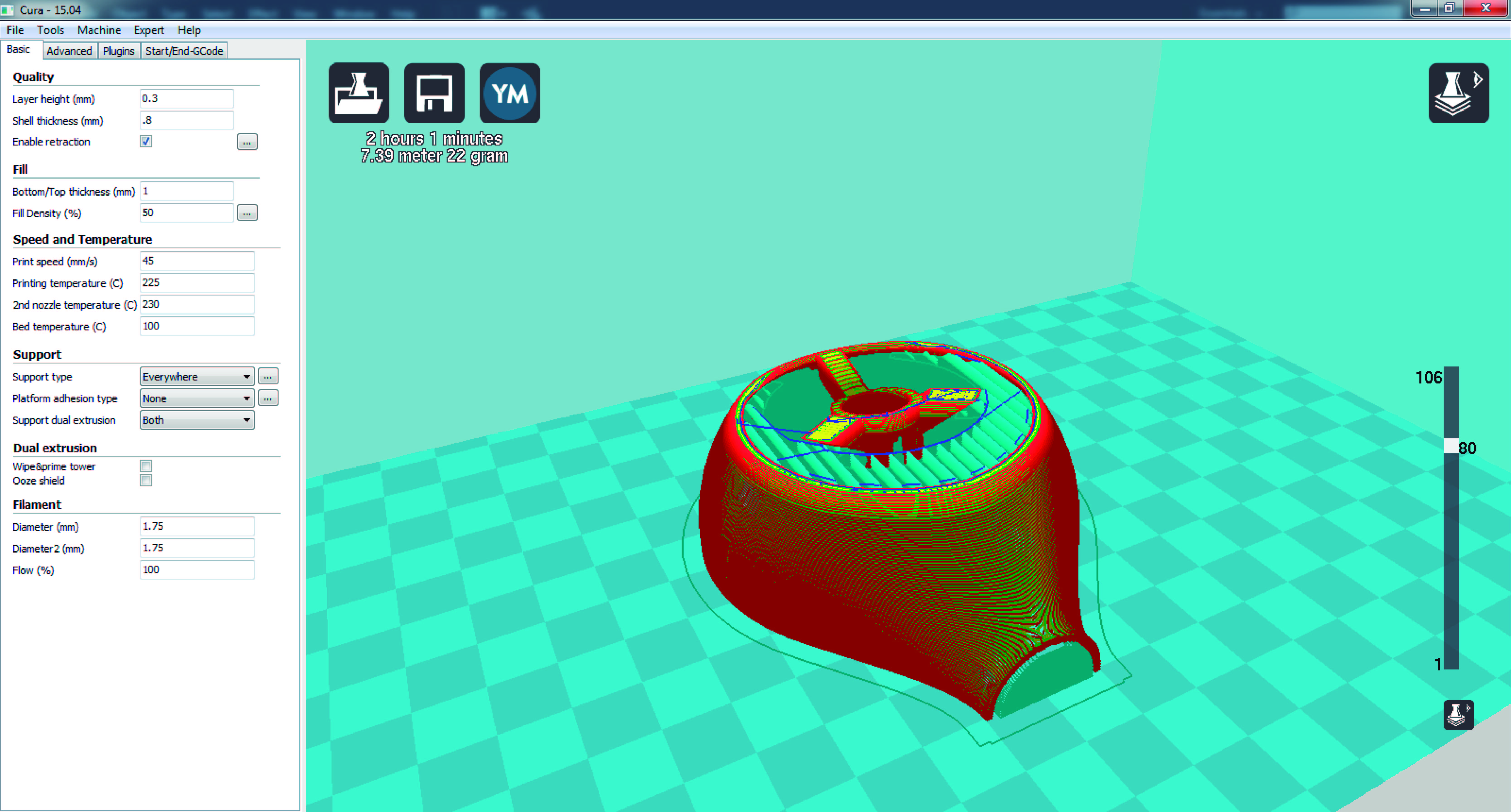This screenshot has width=1511, height=812.
Task: Click the Layer height input field
Action: [x=187, y=99]
